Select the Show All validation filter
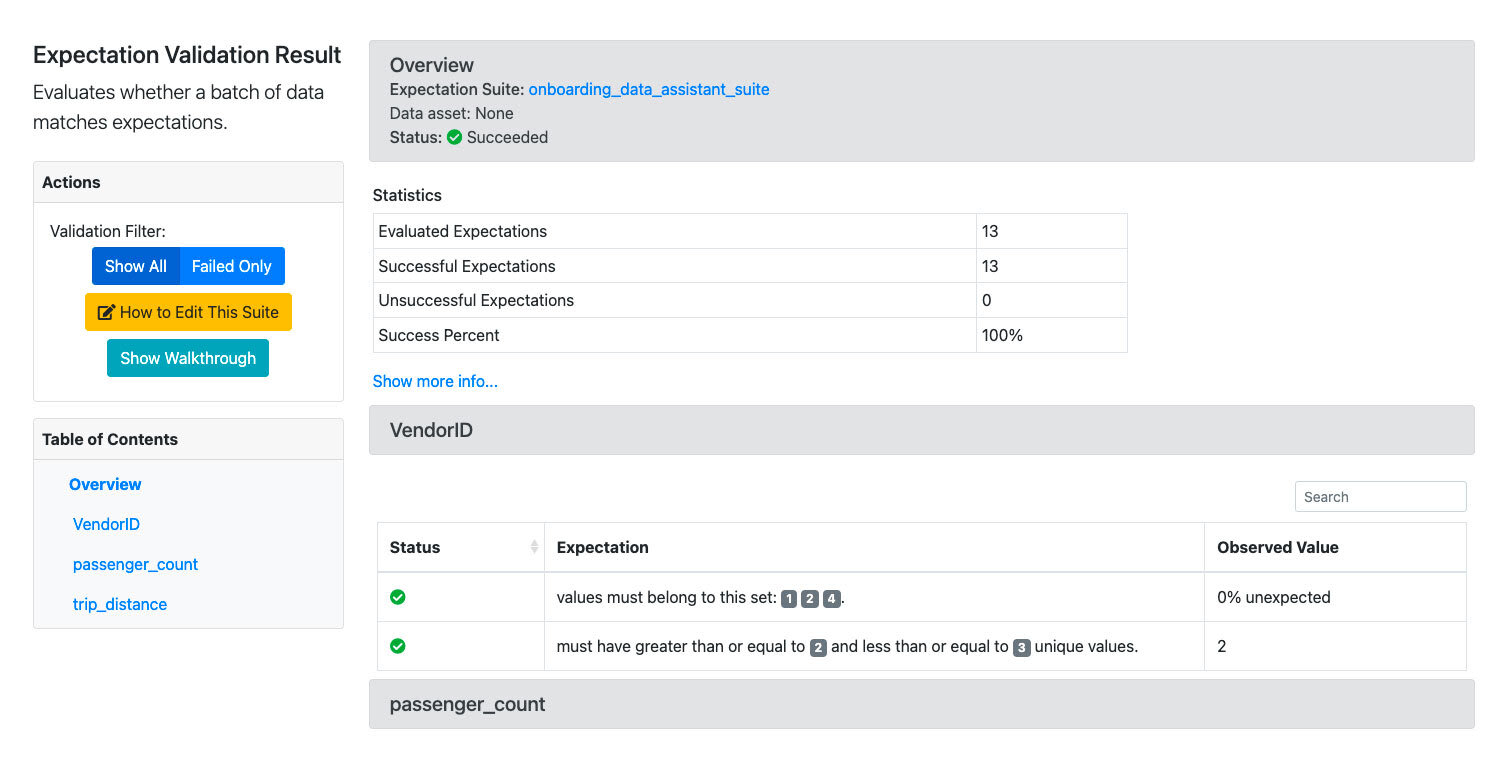Viewport: 1500px width, 770px height. [x=136, y=266]
